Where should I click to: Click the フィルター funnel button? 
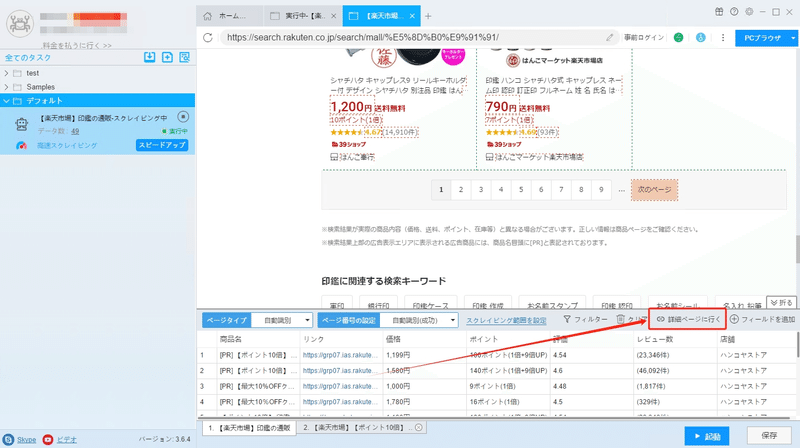586,319
